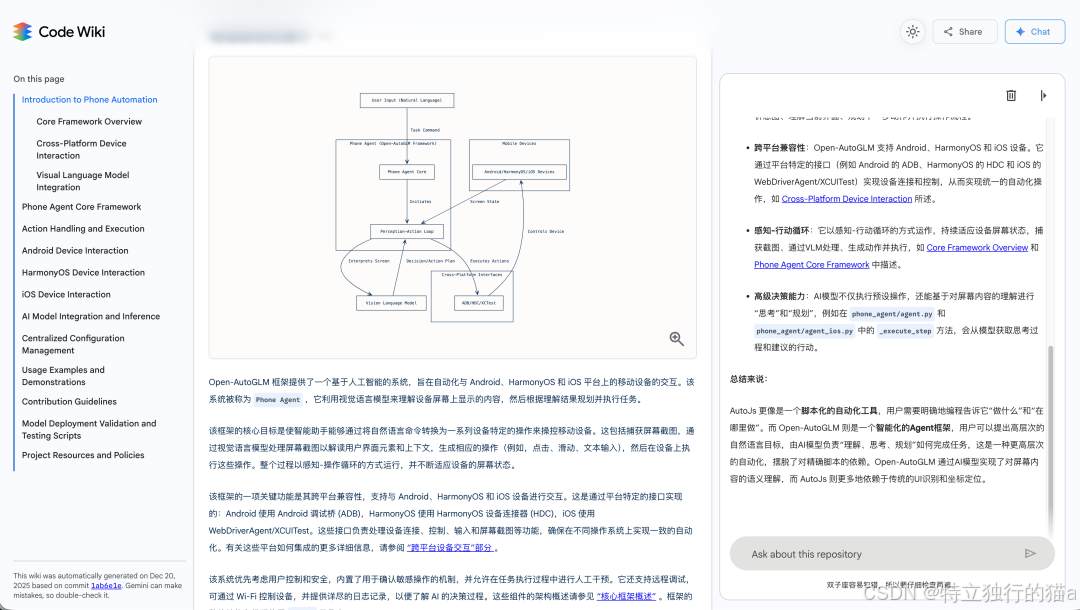Screen dimensions: 1080x610
Task: Click the 核心框架概述 article link
Action: [626, 596]
